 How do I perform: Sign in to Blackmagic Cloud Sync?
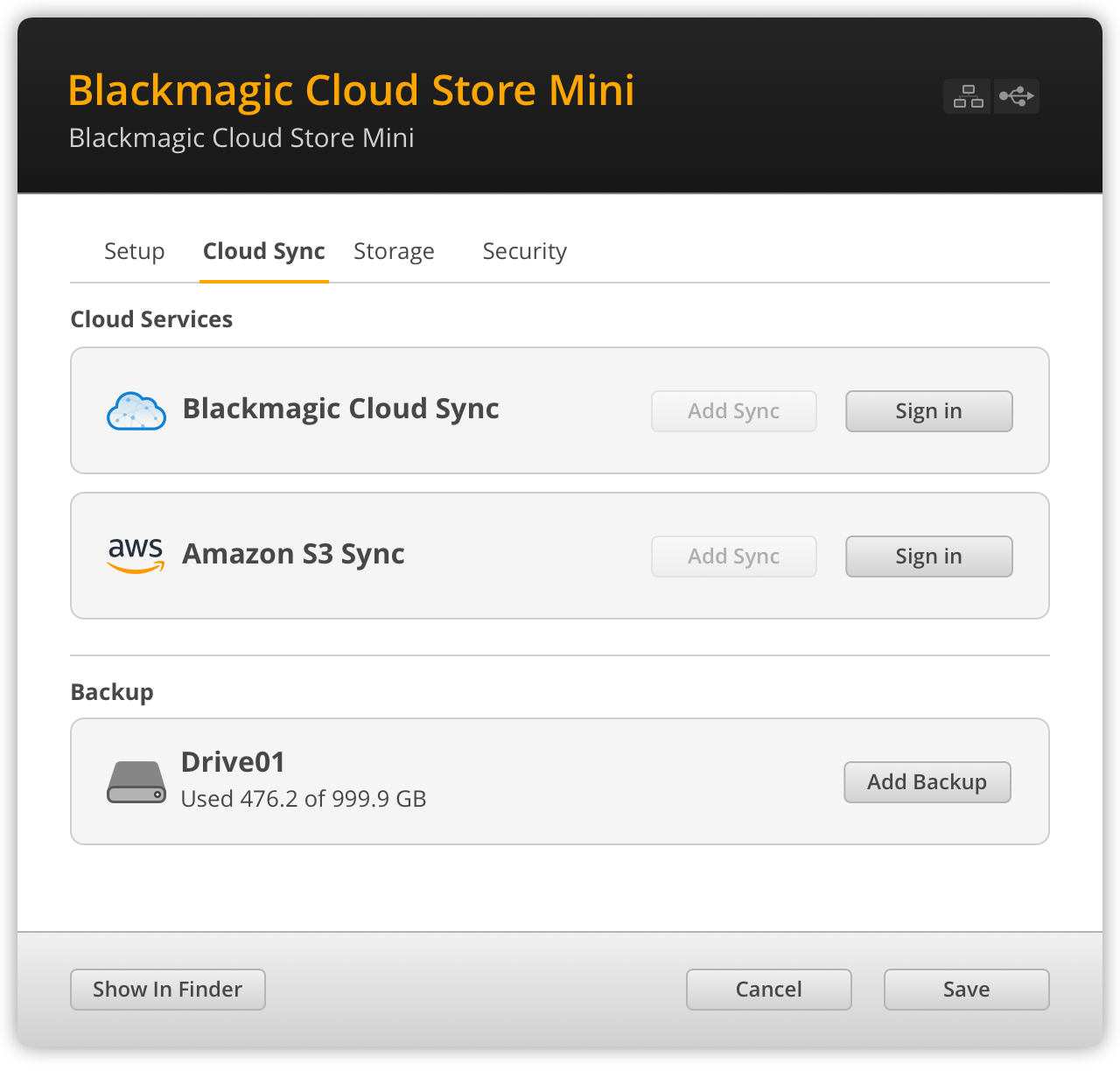928,410
